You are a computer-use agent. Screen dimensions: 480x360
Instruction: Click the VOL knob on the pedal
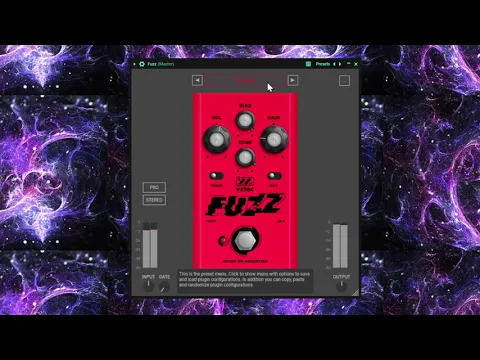217,139
